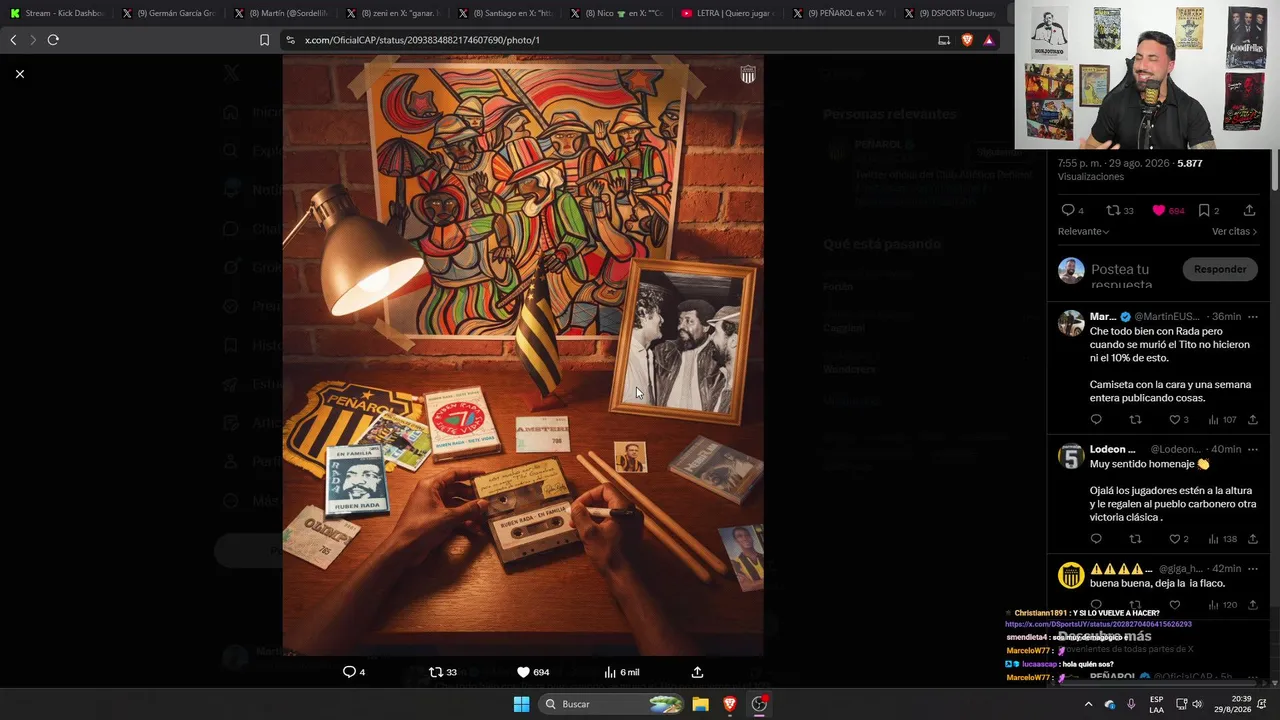
Task: Open the OBS recording app on taskbar
Action: click(759, 704)
